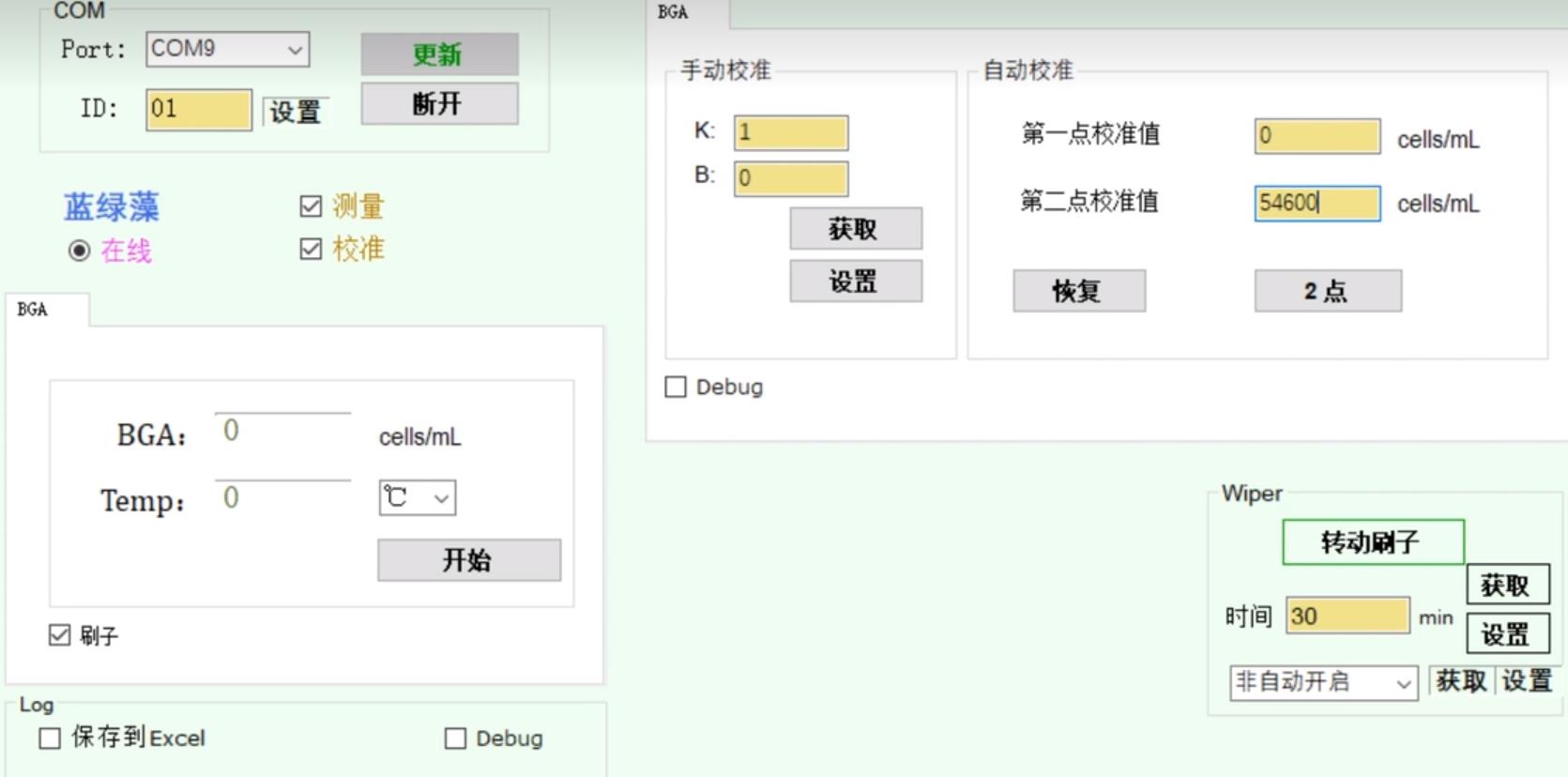Switch to the left BGA measurement tab
1568x777 pixels.
[x=33, y=310]
